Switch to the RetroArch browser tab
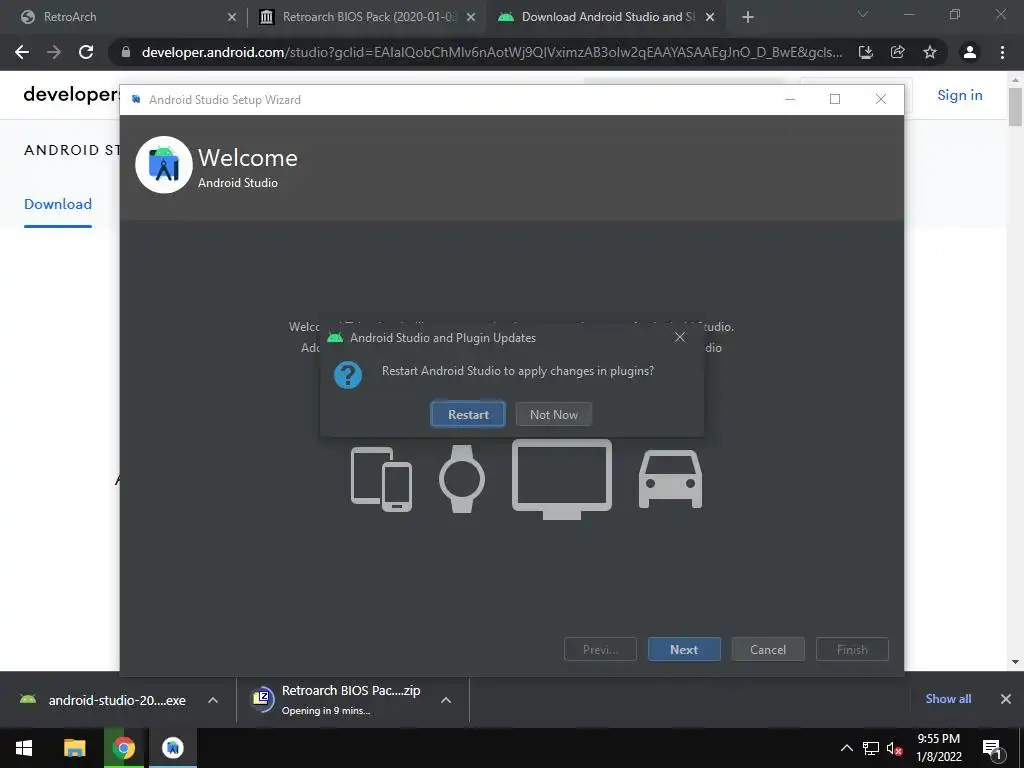Screen dimensions: 1024x768 (x=127, y=17)
